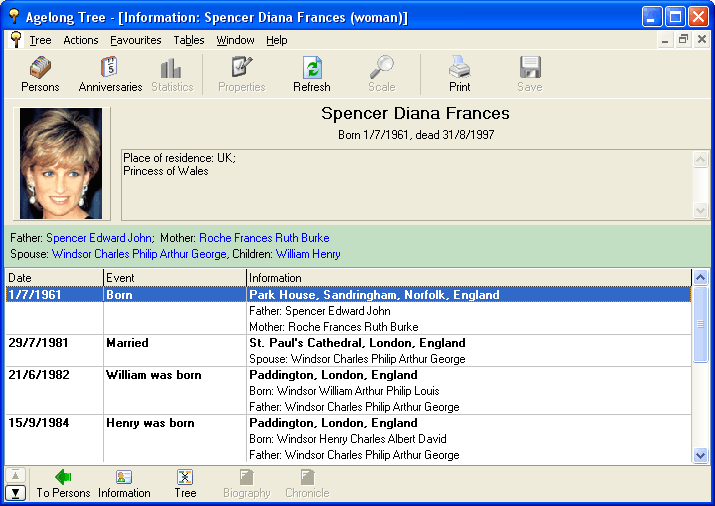Restore the inner document window
Screen dimensions: 715x506
683,40
